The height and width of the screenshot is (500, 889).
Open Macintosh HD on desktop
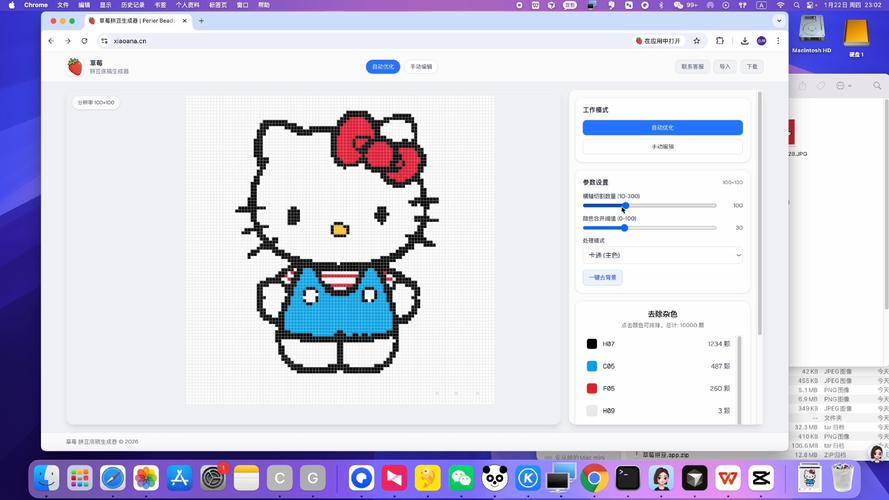(811, 33)
